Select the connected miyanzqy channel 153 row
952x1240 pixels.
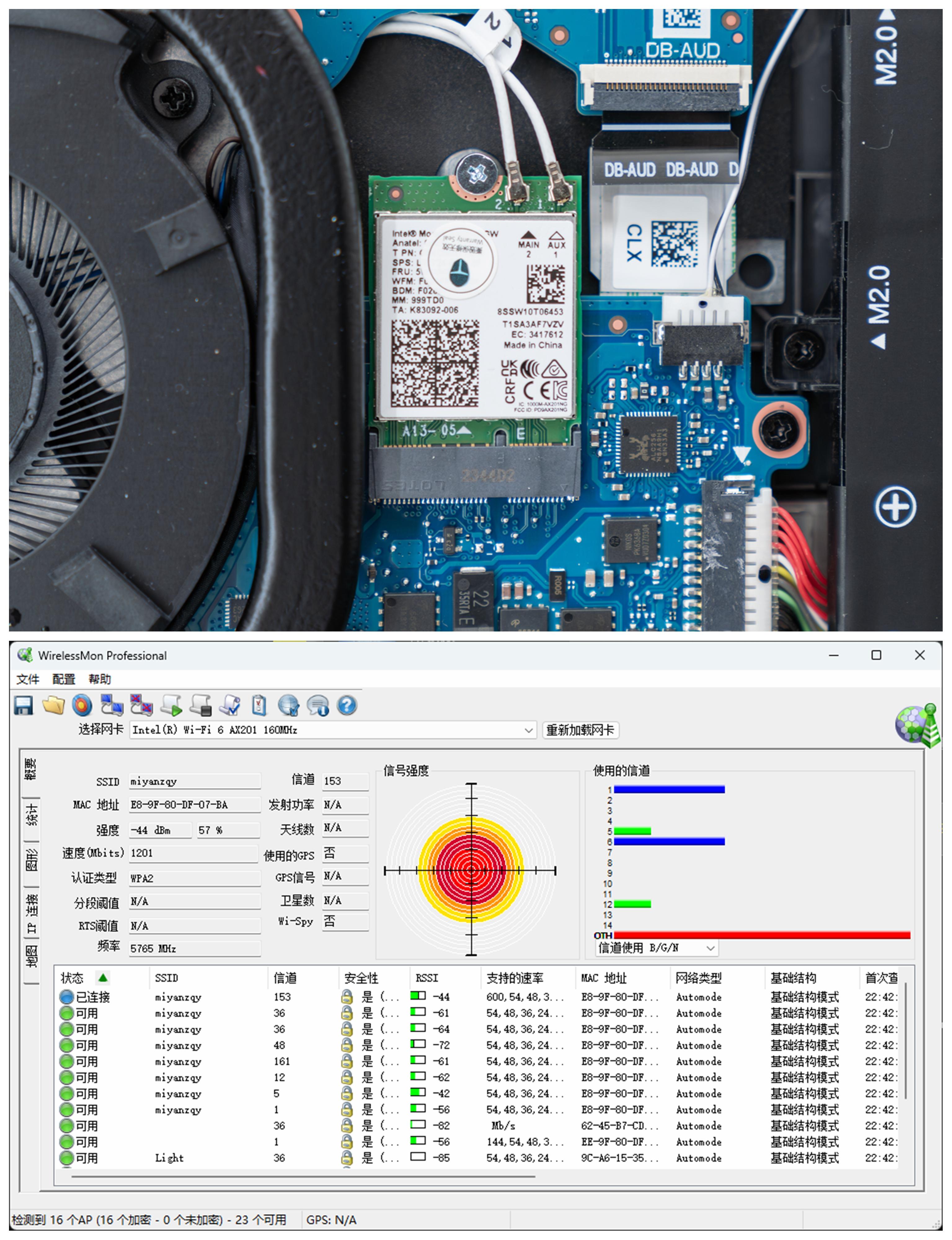pos(178,997)
